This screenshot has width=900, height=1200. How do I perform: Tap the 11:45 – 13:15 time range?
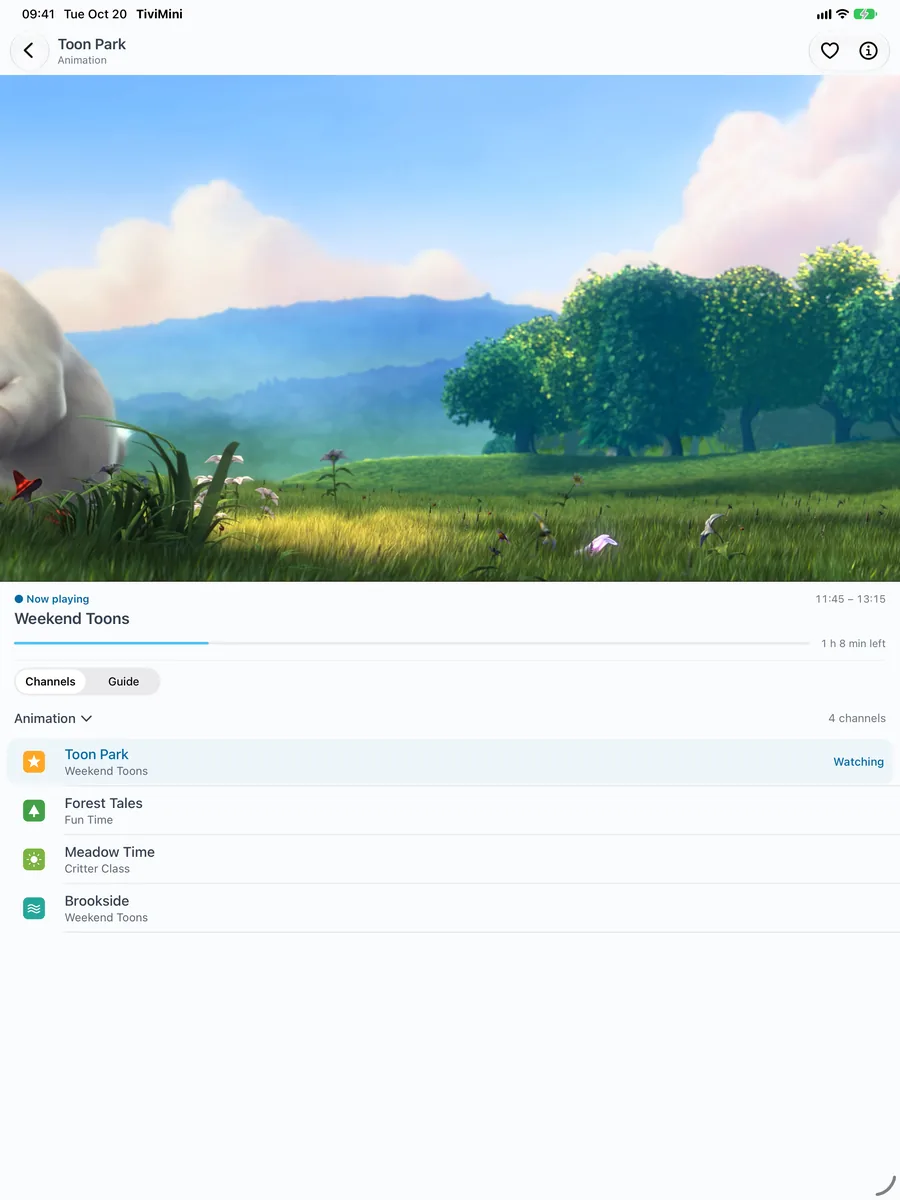point(850,599)
